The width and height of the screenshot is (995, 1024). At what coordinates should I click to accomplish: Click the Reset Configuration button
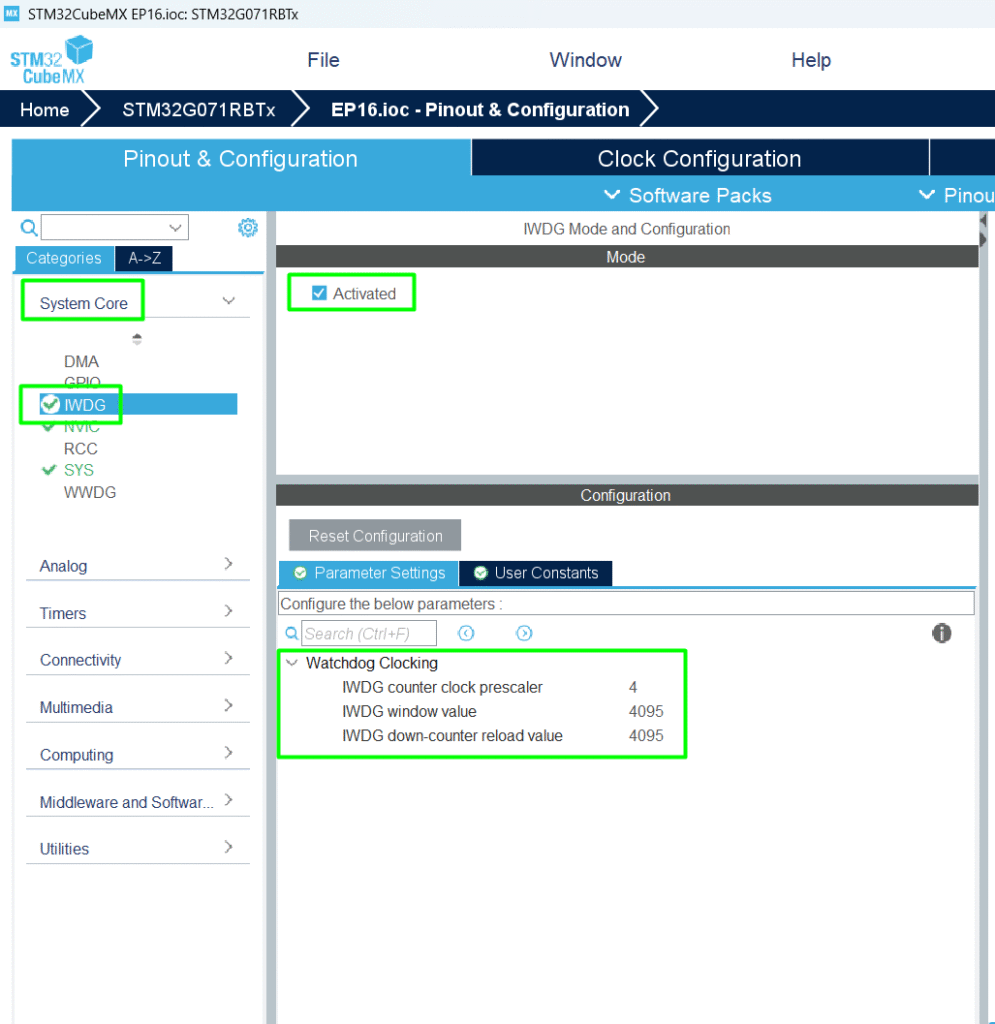point(375,536)
